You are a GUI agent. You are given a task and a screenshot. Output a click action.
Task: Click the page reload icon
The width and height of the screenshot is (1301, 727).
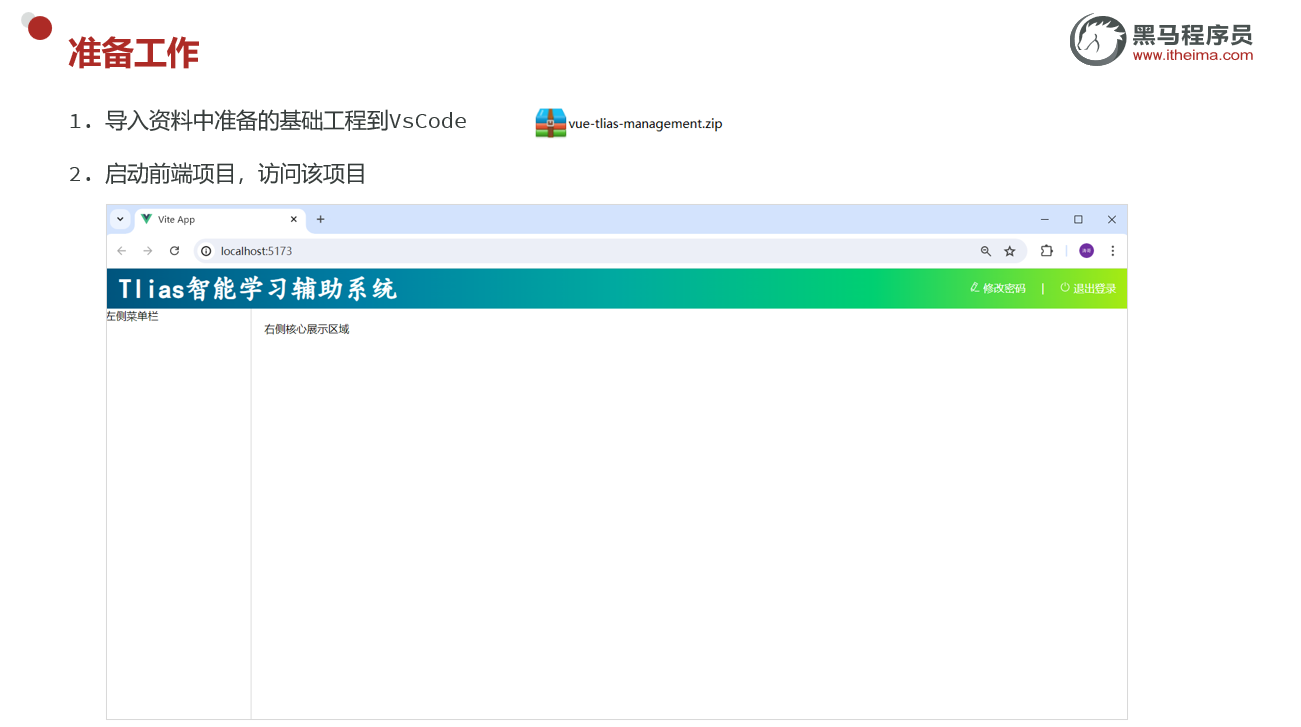175,251
